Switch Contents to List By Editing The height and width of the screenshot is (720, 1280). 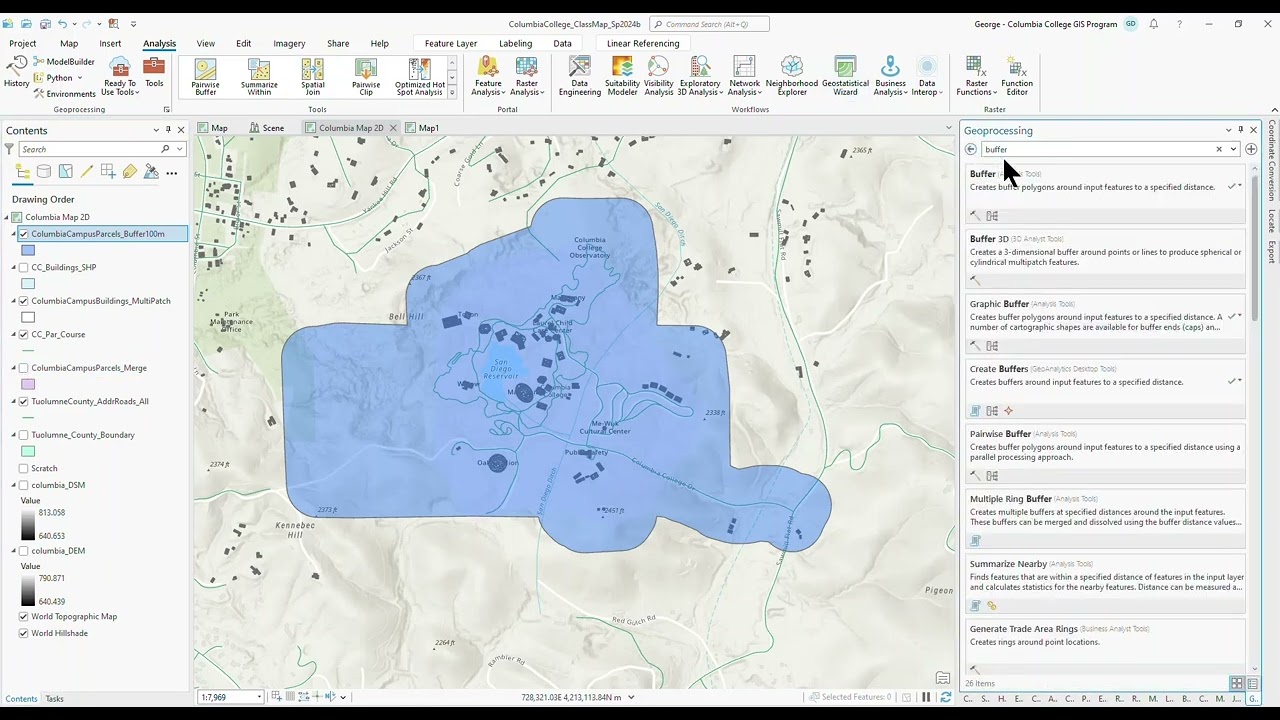(87, 172)
